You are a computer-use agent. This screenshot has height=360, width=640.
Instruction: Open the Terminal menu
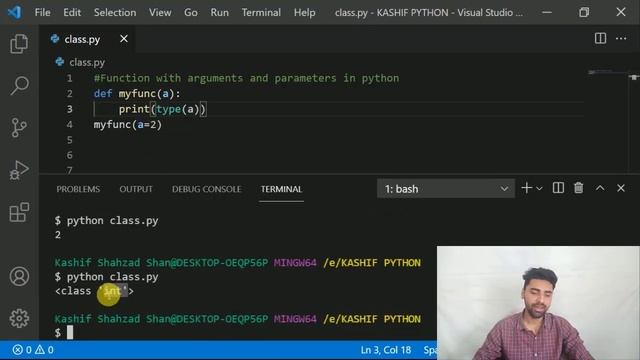point(261,13)
